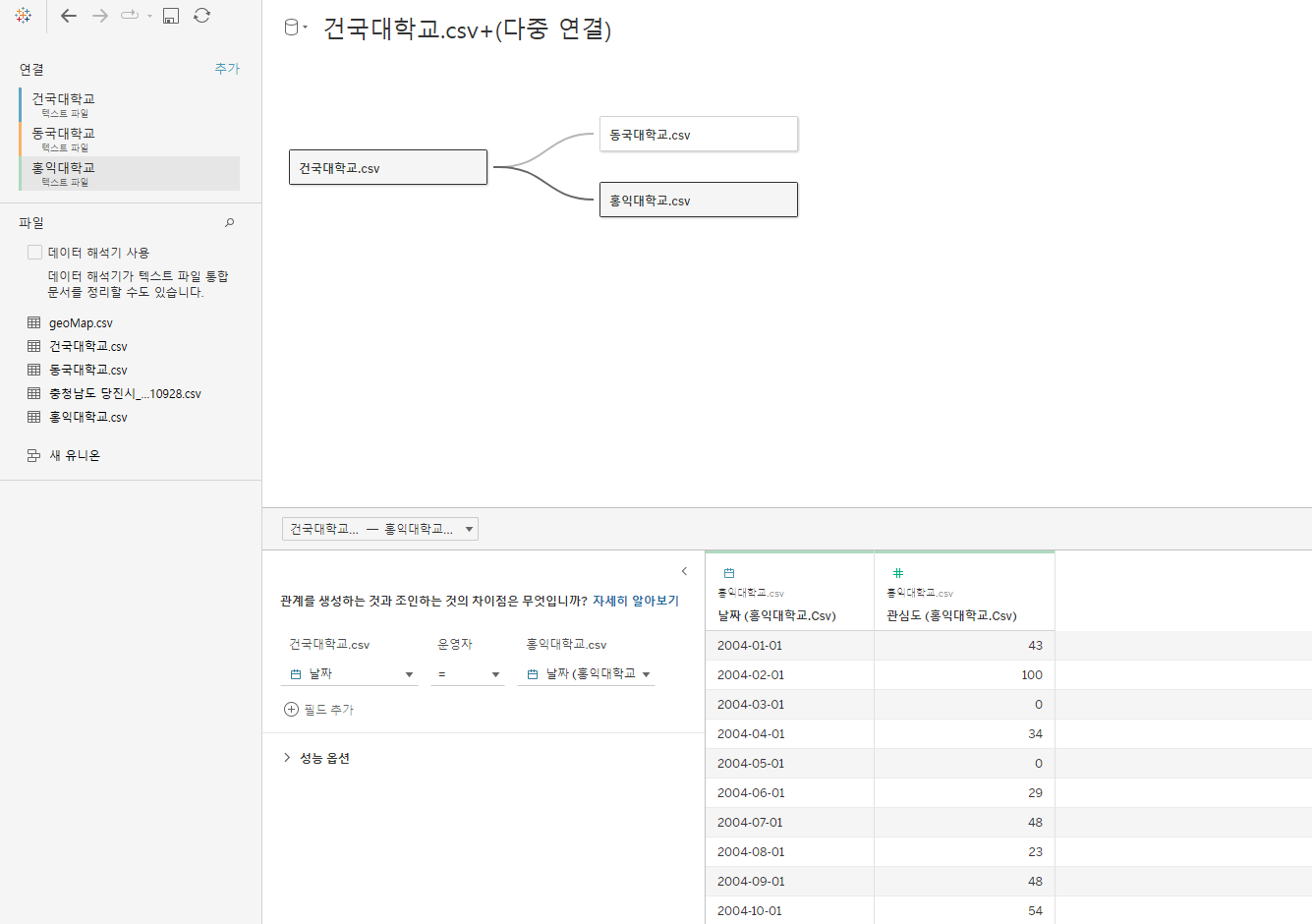The image size is (1312, 924).
Task: Click the value cell 100
Action: click(x=964, y=675)
